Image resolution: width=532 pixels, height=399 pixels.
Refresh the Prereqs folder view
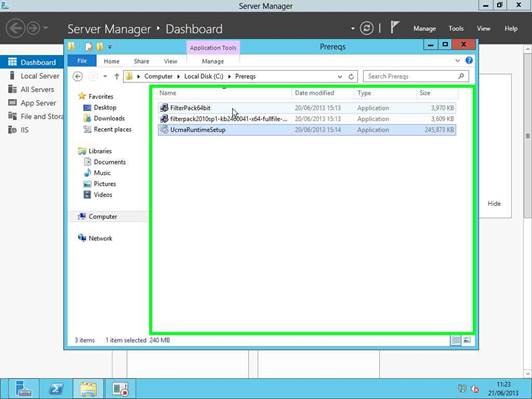coord(351,77)
